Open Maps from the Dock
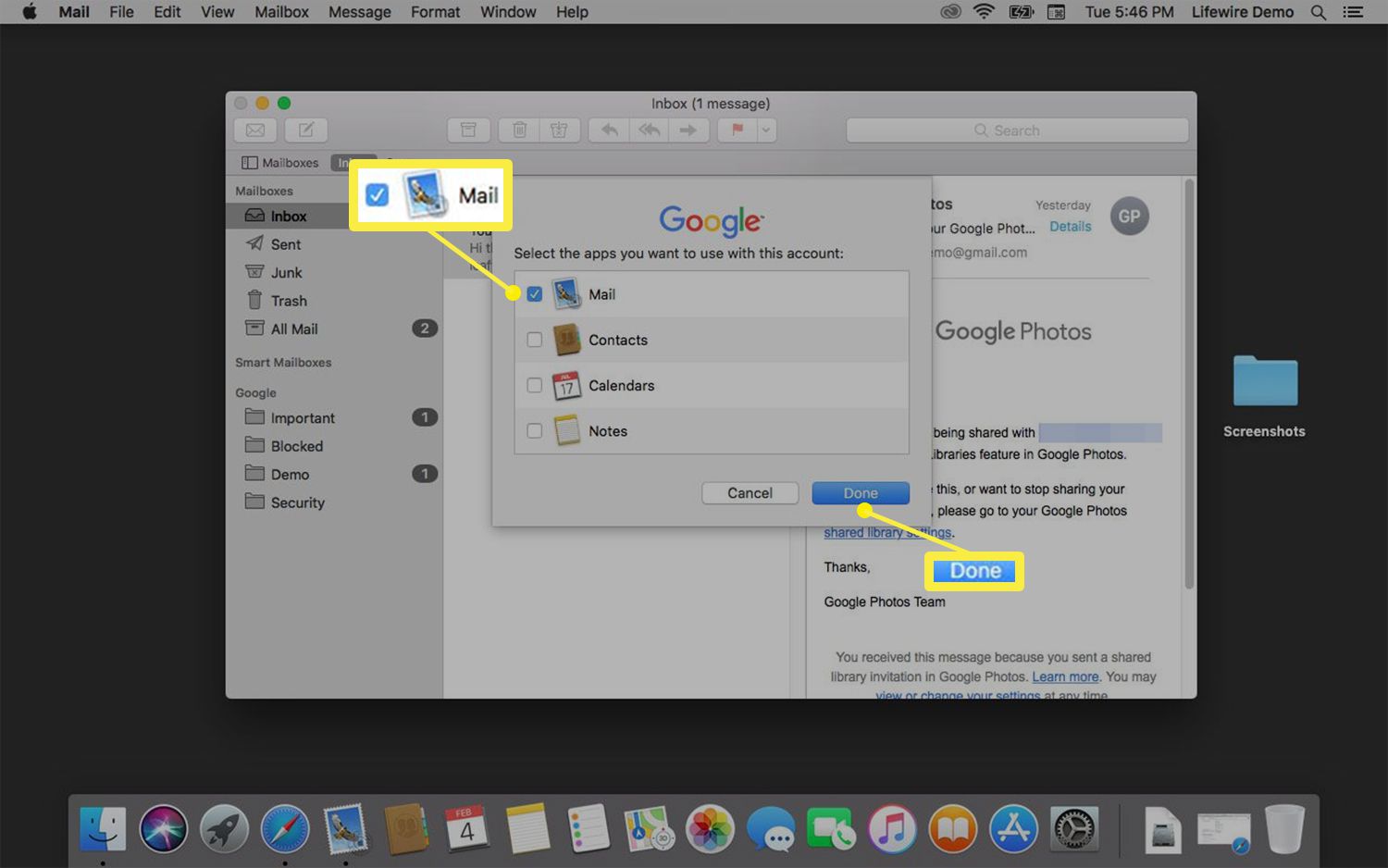 (649, 828)
